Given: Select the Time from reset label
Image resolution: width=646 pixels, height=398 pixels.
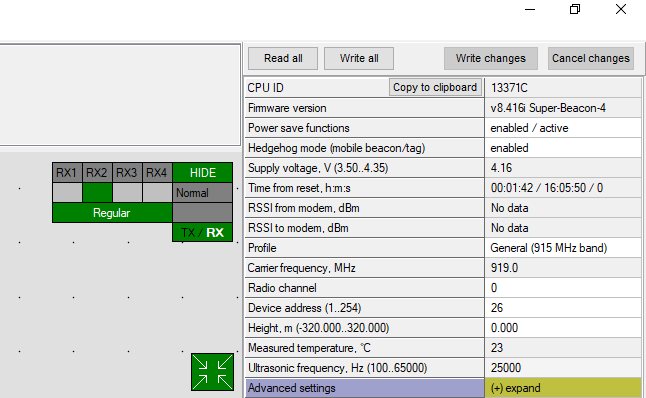Looking at the screenshot, I should [299, 188].
